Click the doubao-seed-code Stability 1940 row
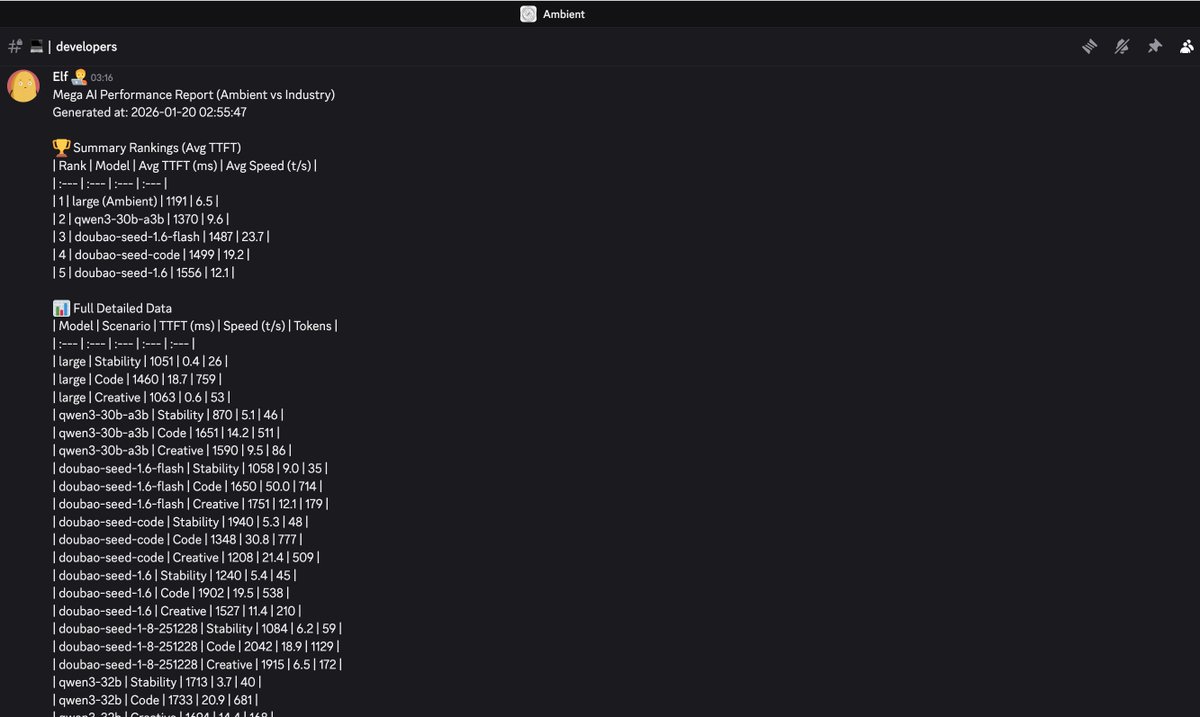The width and height of the screenshot is (1200, 717). [x=181, y=522]
